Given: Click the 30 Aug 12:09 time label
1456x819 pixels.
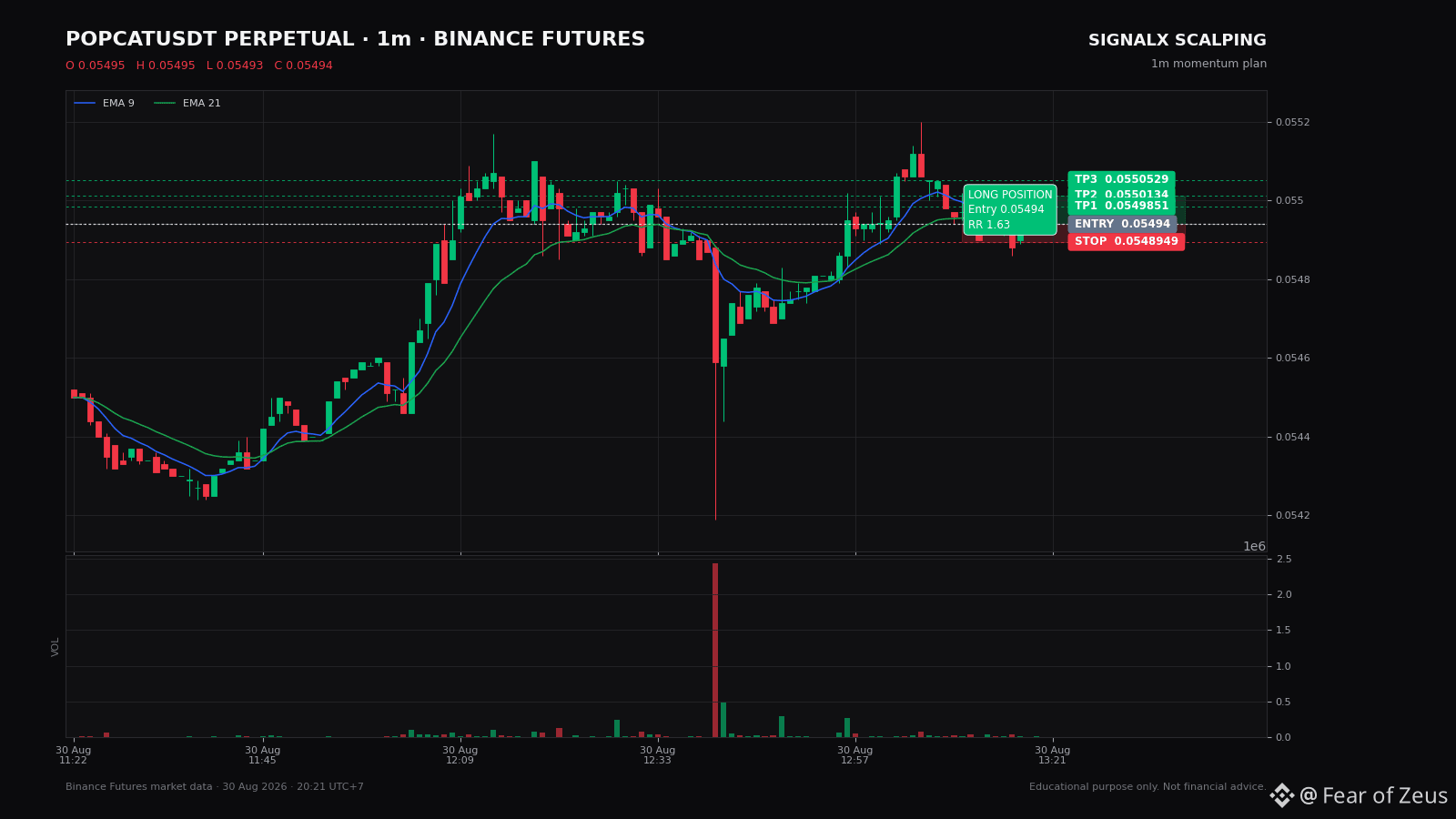Looking at the screenshot, I should (x=460, y=755).
